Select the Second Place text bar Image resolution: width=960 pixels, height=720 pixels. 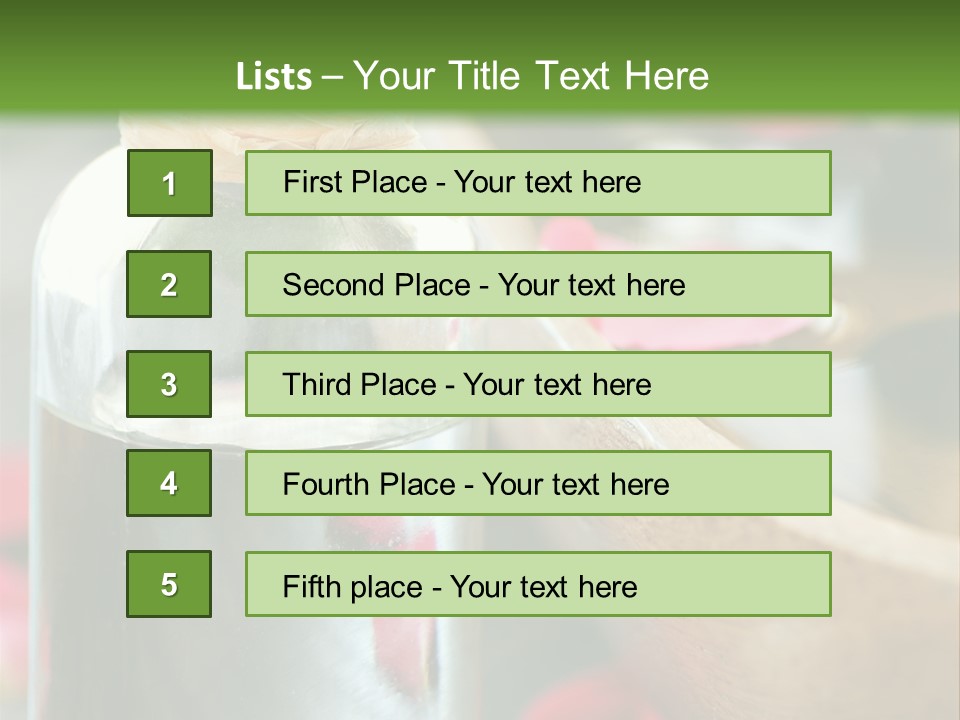click(538, 284)
